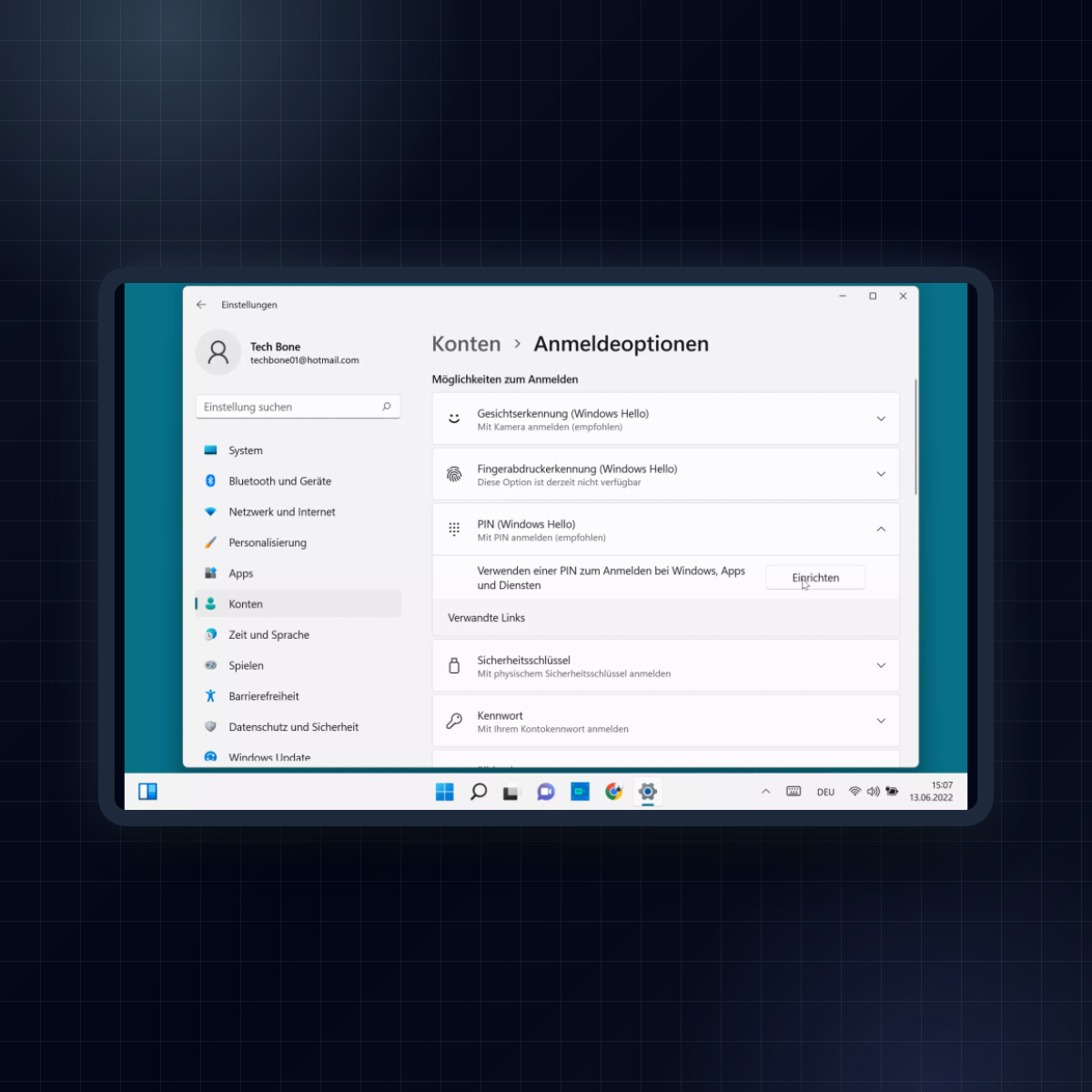
Task: Click the Settings gear in taskbar
Action: [x=648, y=792]
